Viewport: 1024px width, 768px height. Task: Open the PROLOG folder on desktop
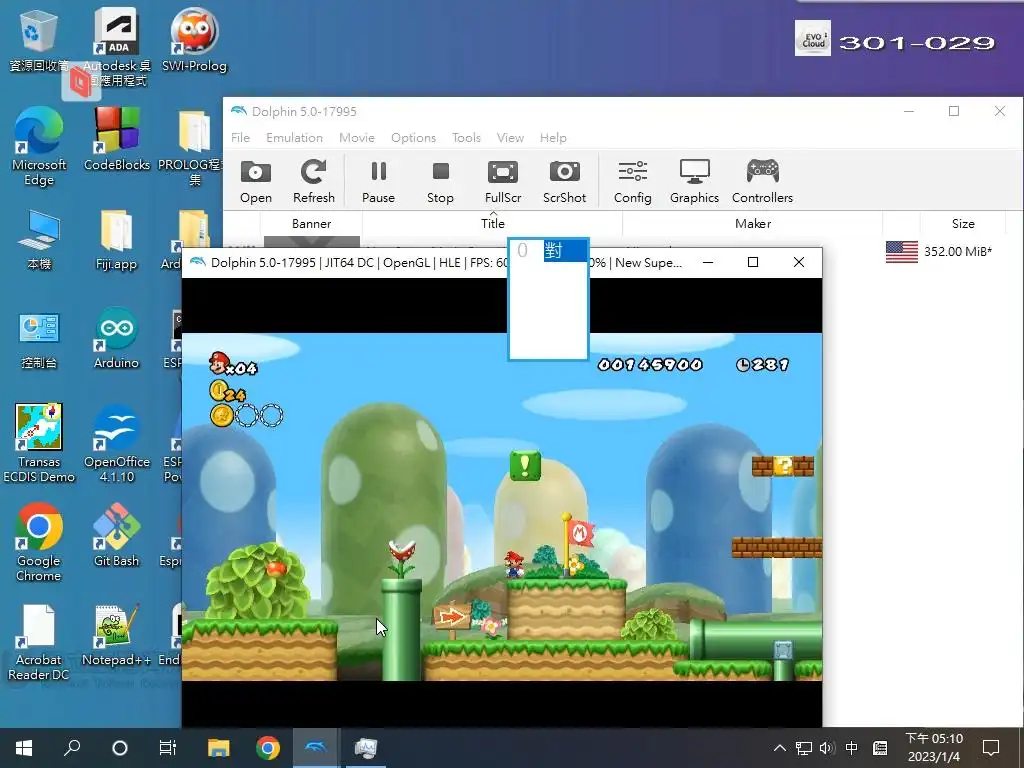193,147
